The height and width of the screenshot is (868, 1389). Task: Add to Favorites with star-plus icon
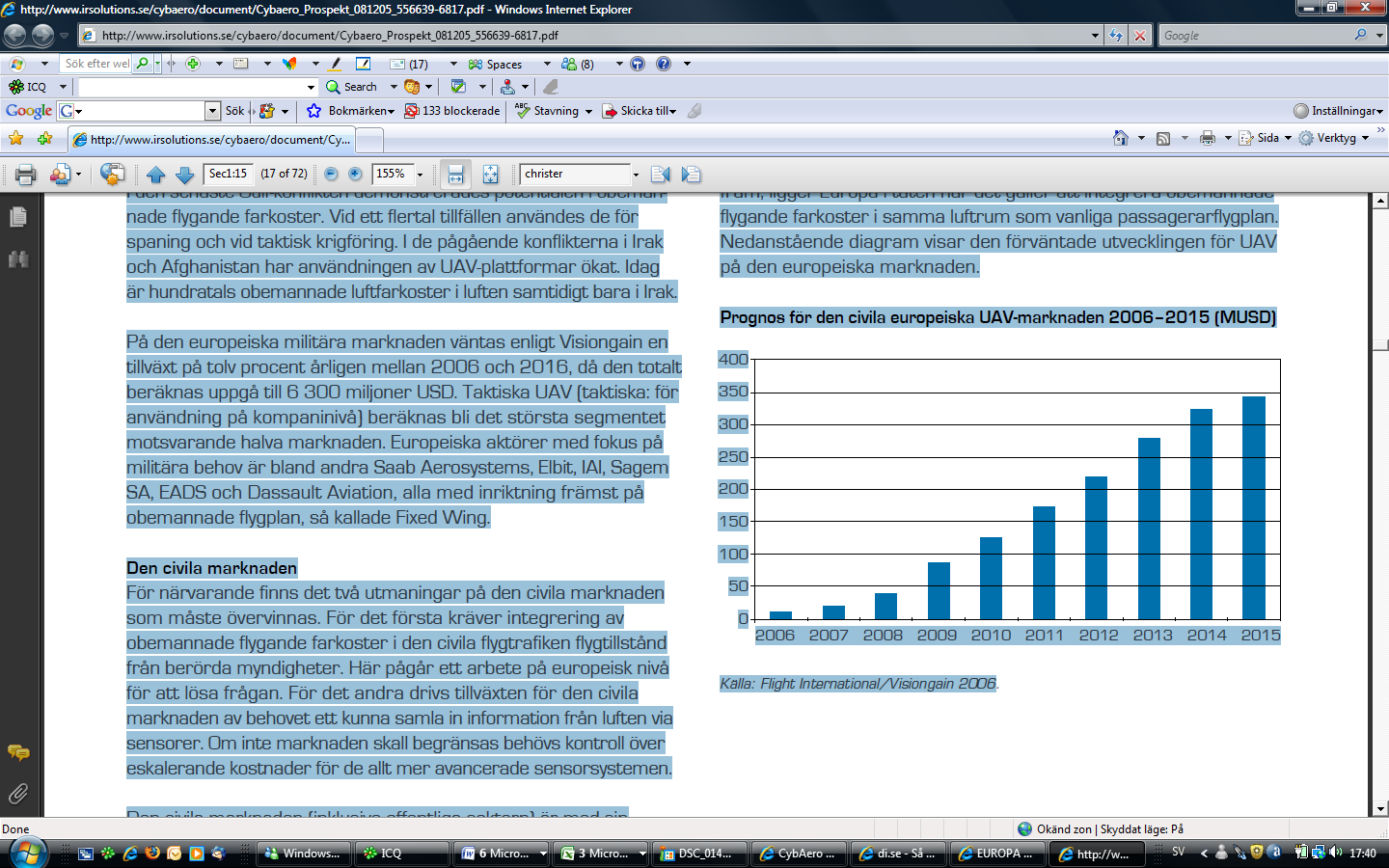[44, 139]
